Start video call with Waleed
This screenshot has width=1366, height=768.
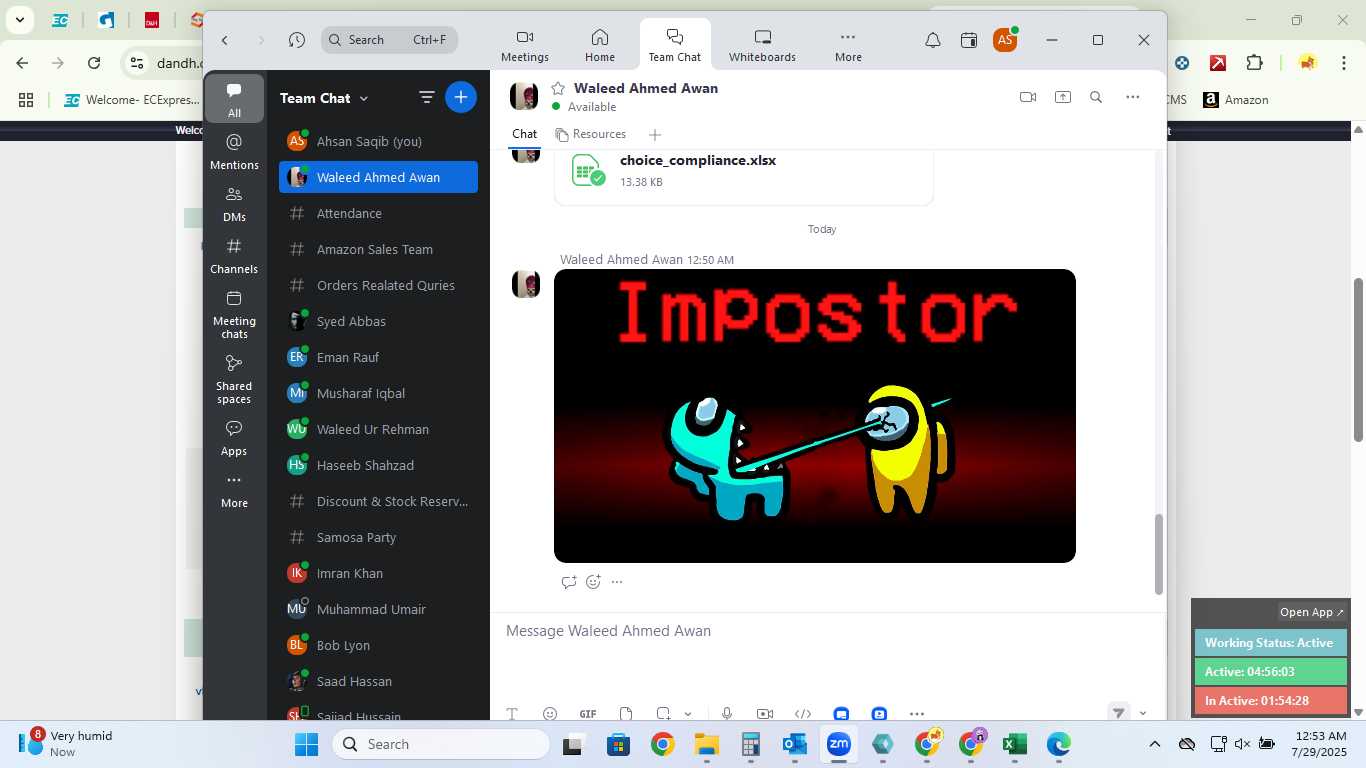tap(1027, 97)
